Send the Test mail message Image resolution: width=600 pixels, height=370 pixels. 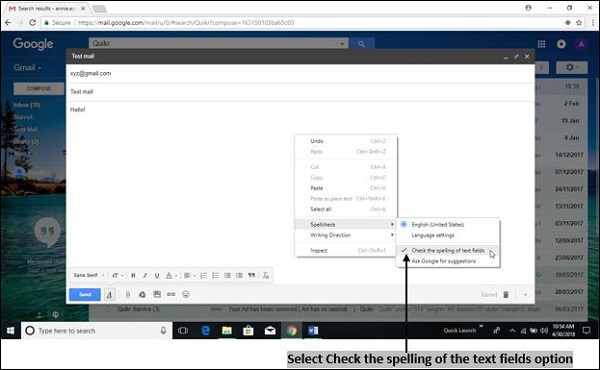pyautogui.click(x=85, y=295)
